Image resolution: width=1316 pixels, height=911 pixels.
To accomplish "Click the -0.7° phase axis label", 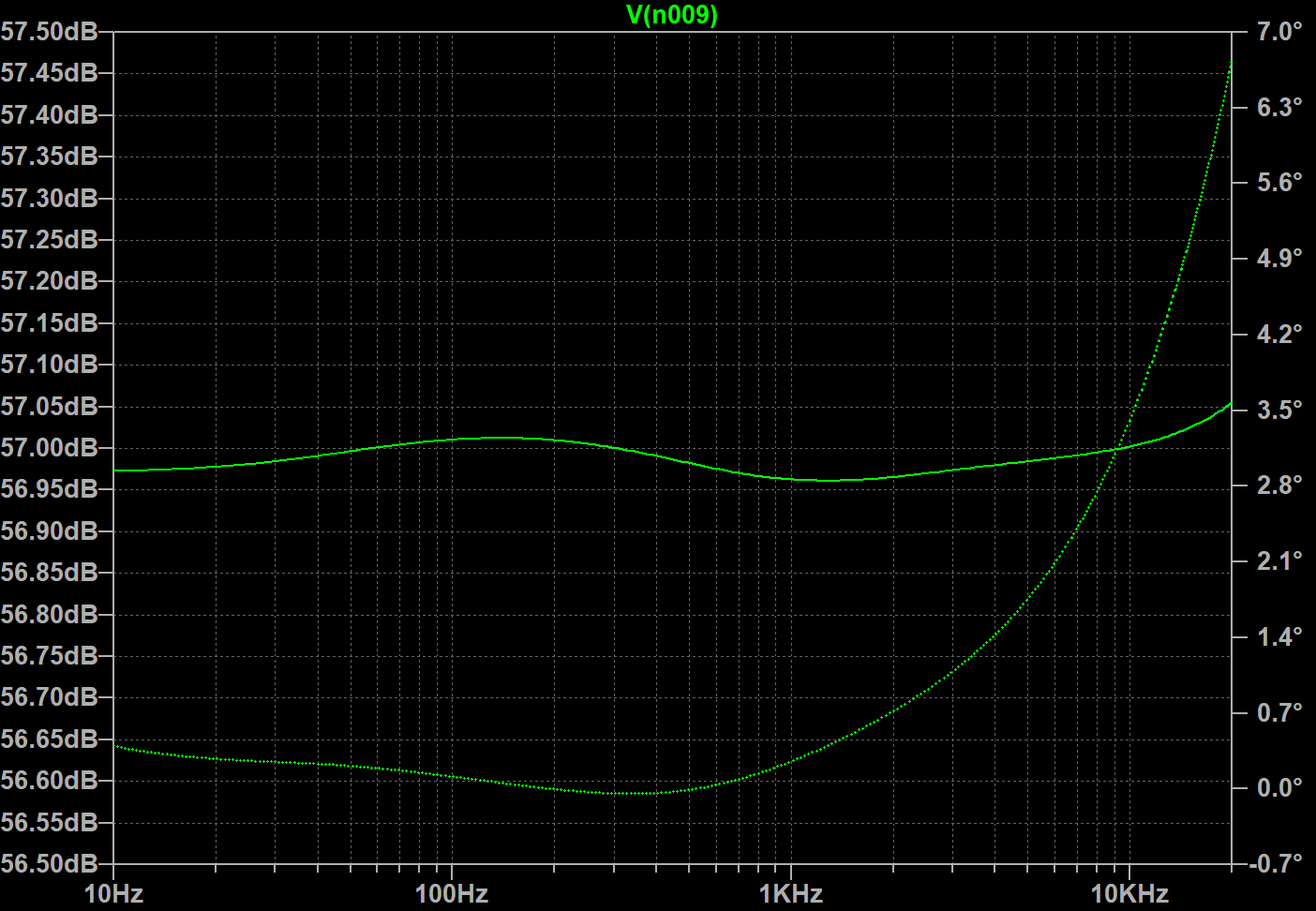I will (1276, 863).
